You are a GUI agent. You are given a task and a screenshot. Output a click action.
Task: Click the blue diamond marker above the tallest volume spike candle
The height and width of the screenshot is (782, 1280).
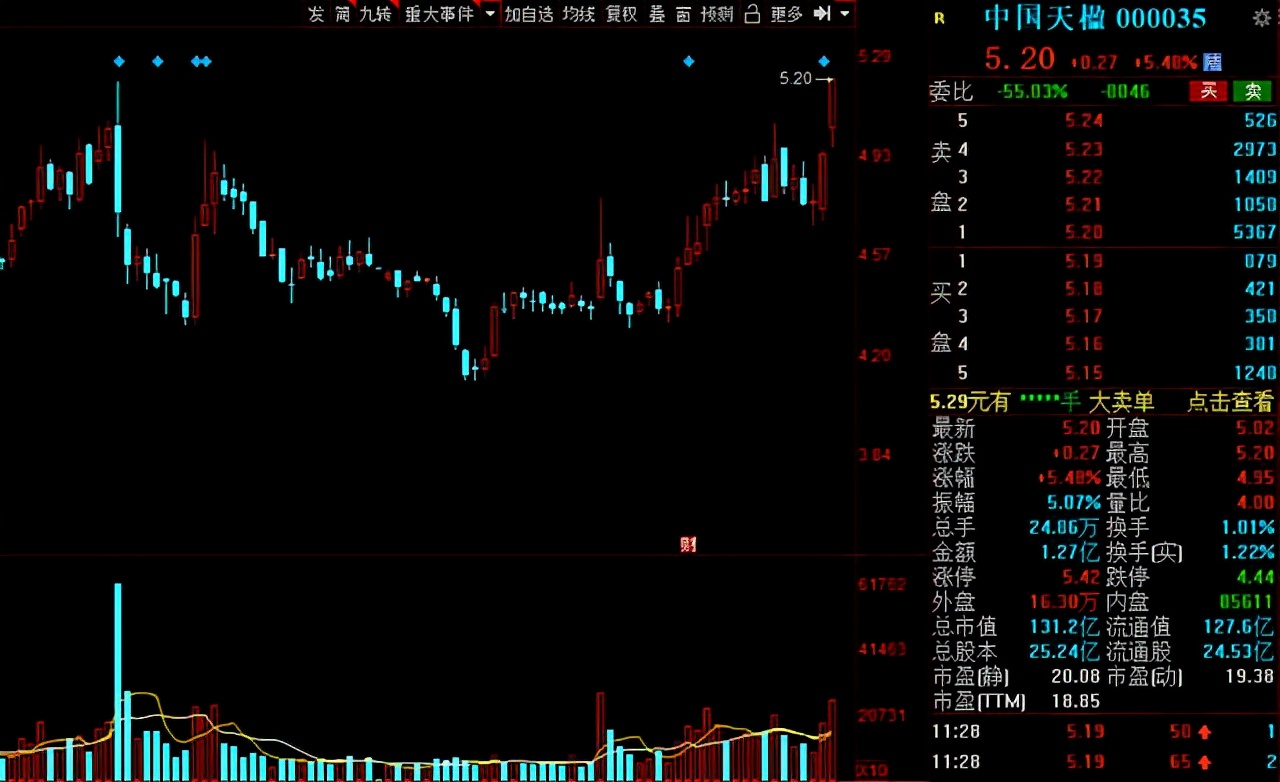pos(119,62)
